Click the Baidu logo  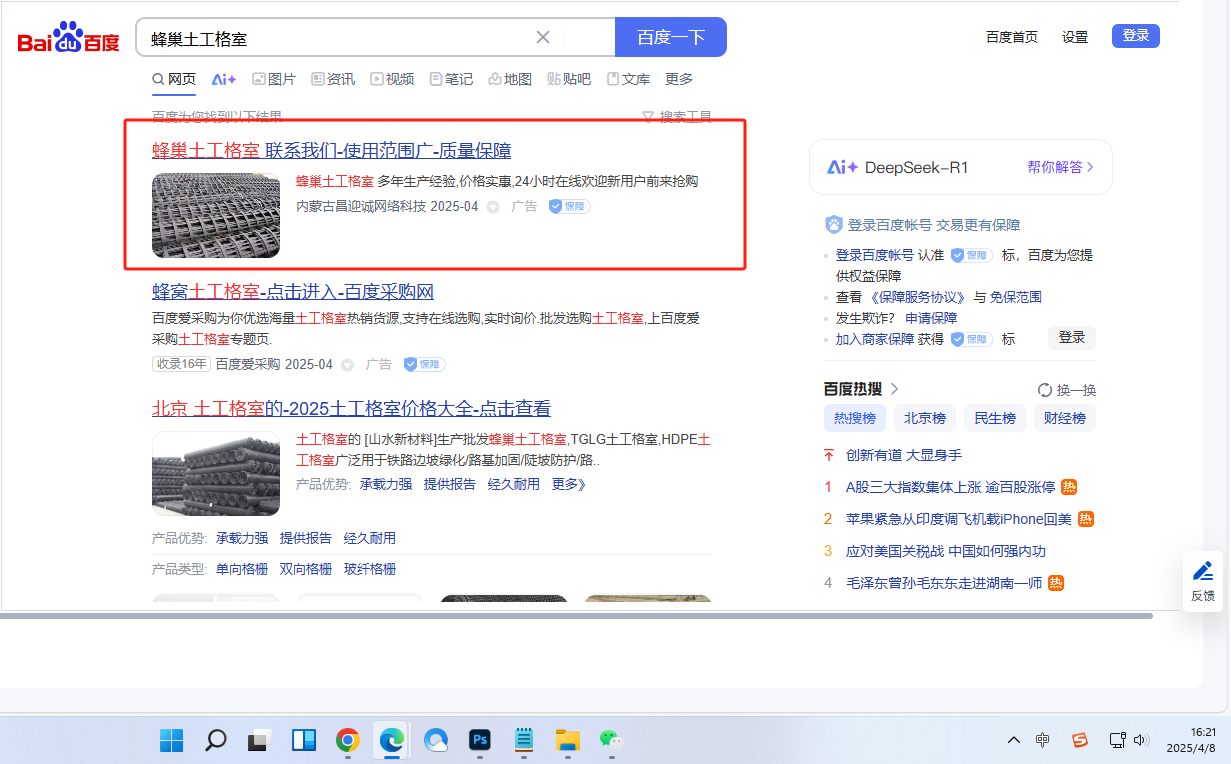[68, 38]
